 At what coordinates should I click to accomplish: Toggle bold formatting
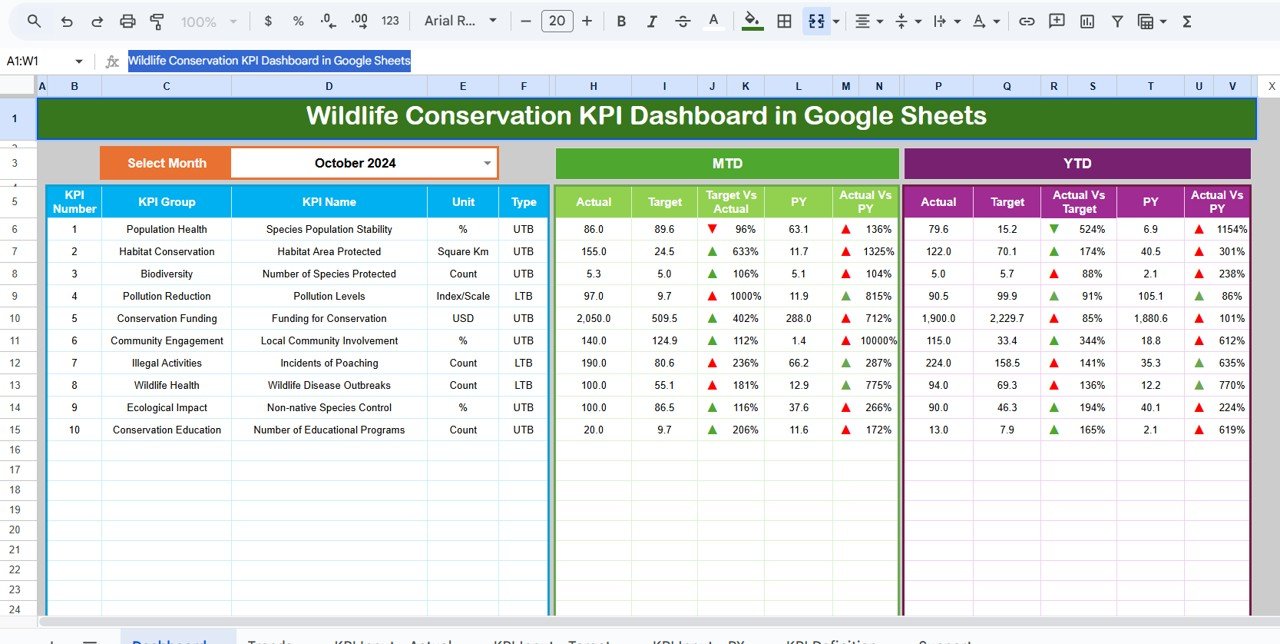coord(621,21)
